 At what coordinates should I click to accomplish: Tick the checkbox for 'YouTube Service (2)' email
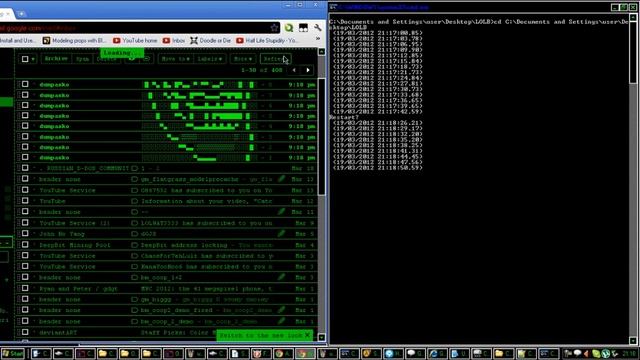(x=25, y=222)
